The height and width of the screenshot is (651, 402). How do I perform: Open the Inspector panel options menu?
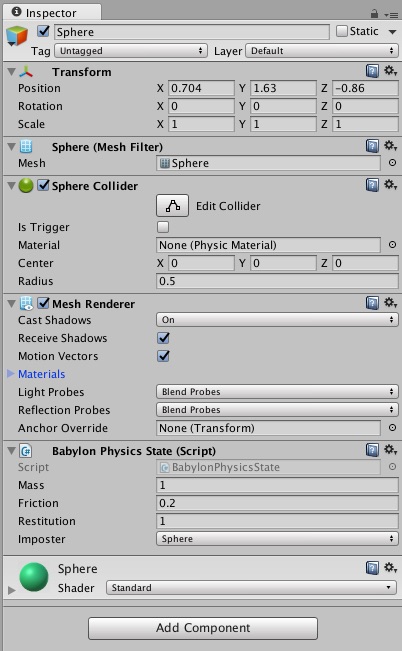tap(391, 15)
